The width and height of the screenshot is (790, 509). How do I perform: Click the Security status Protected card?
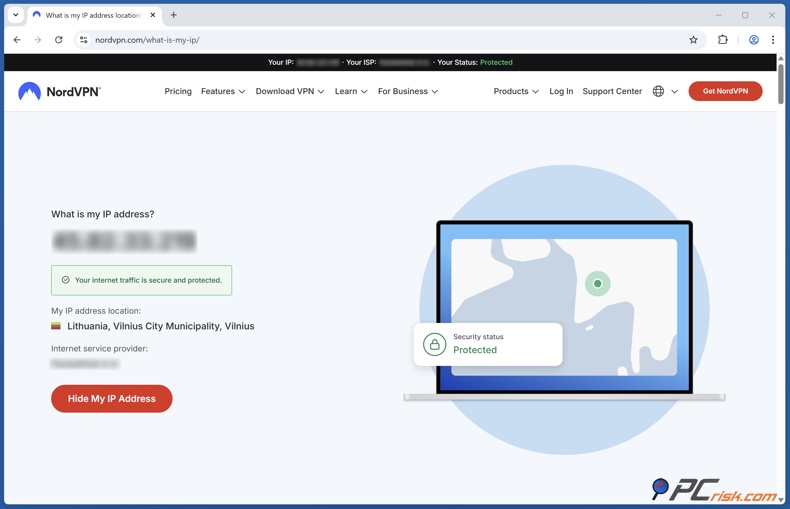pyautogui.click(x=488, y=344)
